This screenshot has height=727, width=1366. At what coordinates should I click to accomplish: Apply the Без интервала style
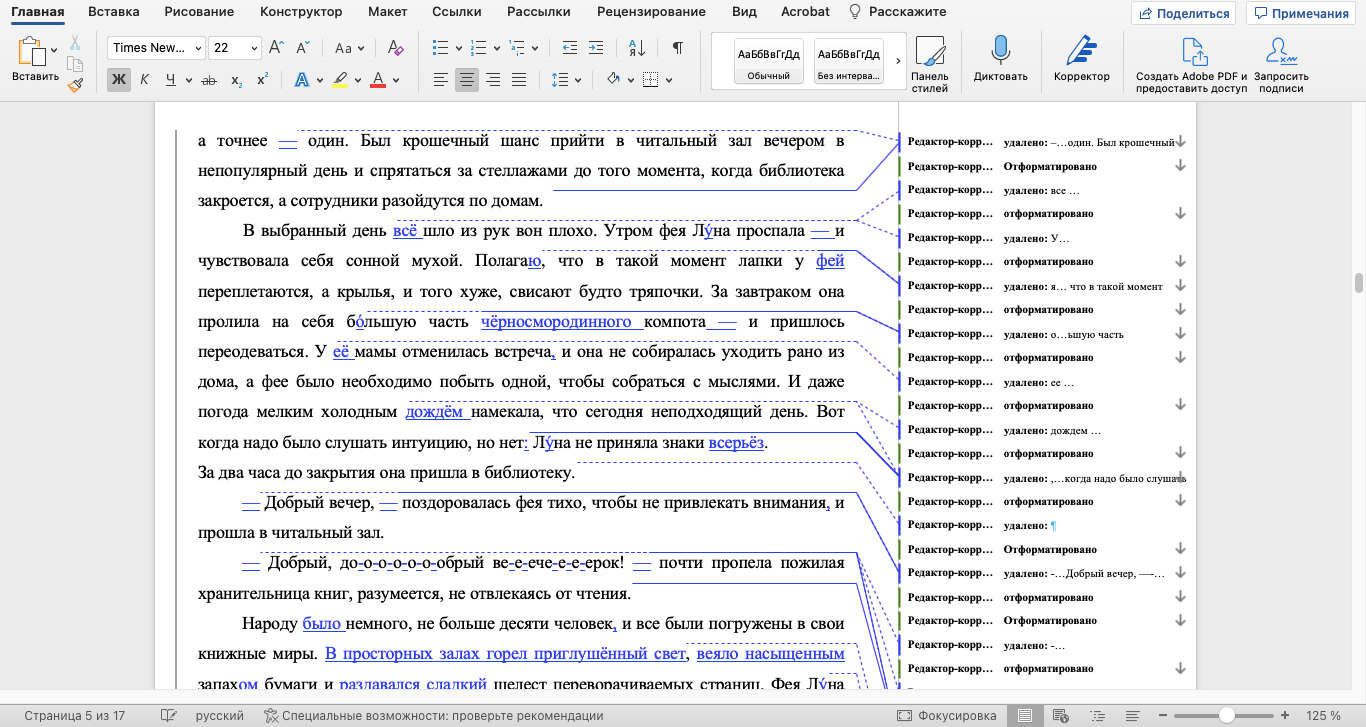click(x=849, y=62)
